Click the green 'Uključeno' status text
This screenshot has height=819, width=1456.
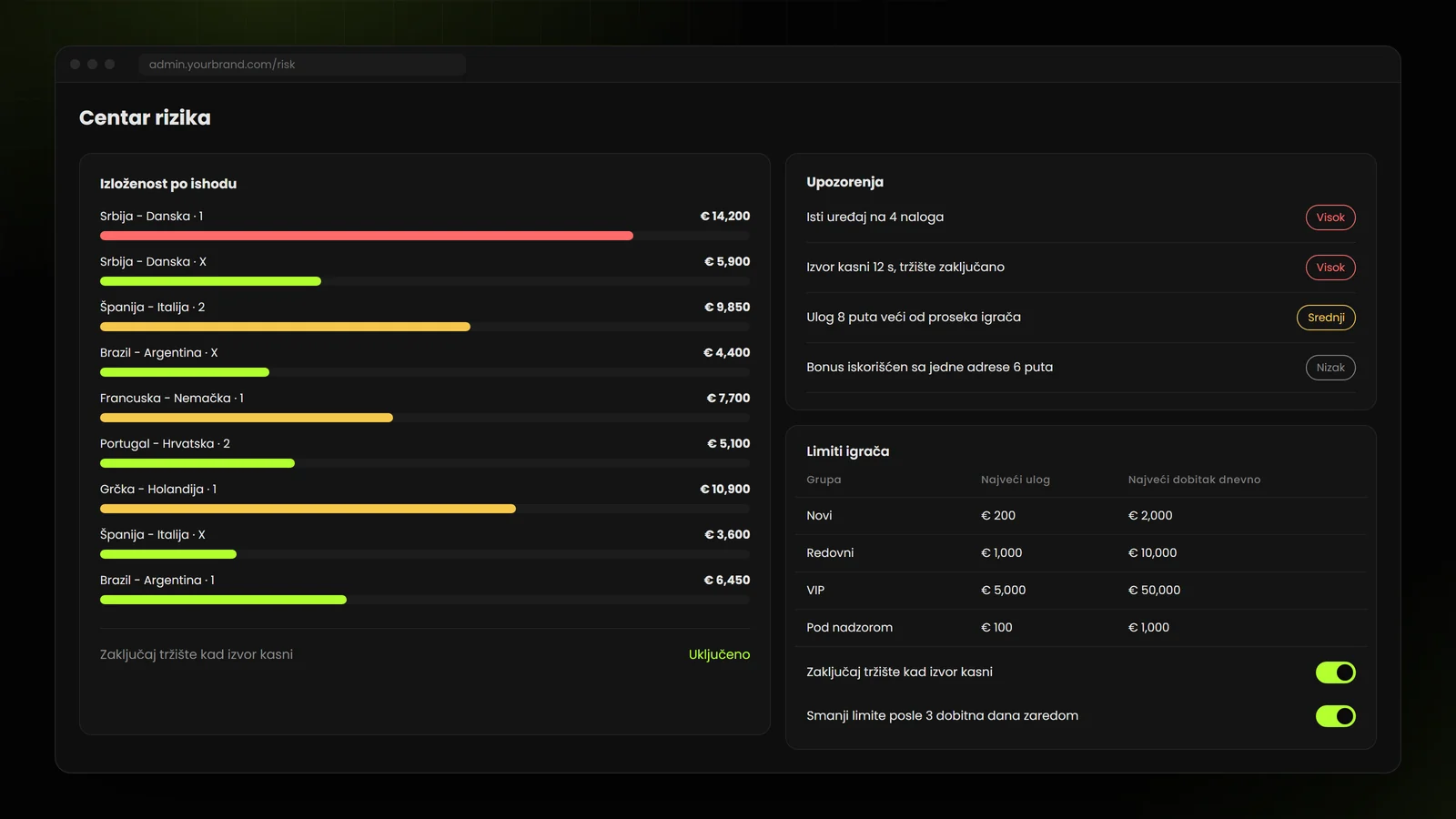(719, 654)
